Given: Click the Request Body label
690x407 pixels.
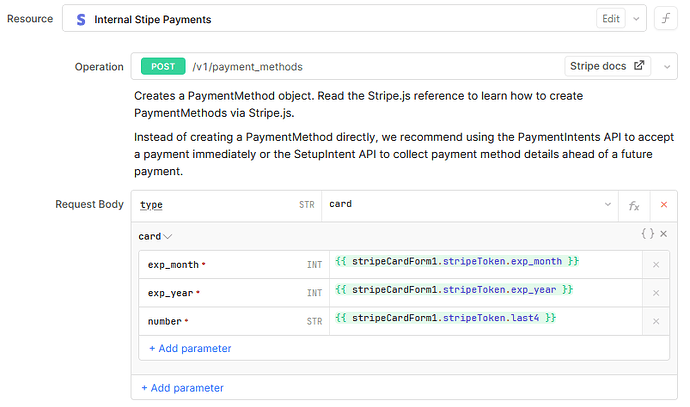Looking at the screenshot, I should [x=89, y=205].
